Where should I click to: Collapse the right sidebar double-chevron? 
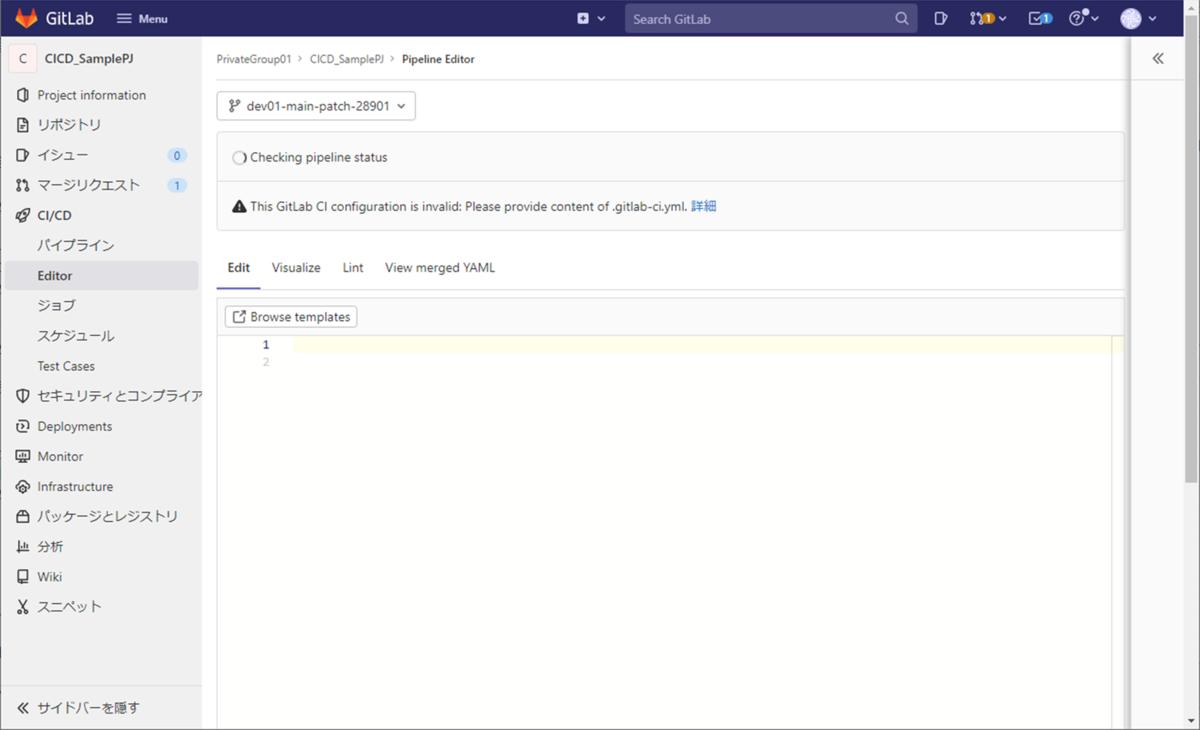coord(1158,59)
